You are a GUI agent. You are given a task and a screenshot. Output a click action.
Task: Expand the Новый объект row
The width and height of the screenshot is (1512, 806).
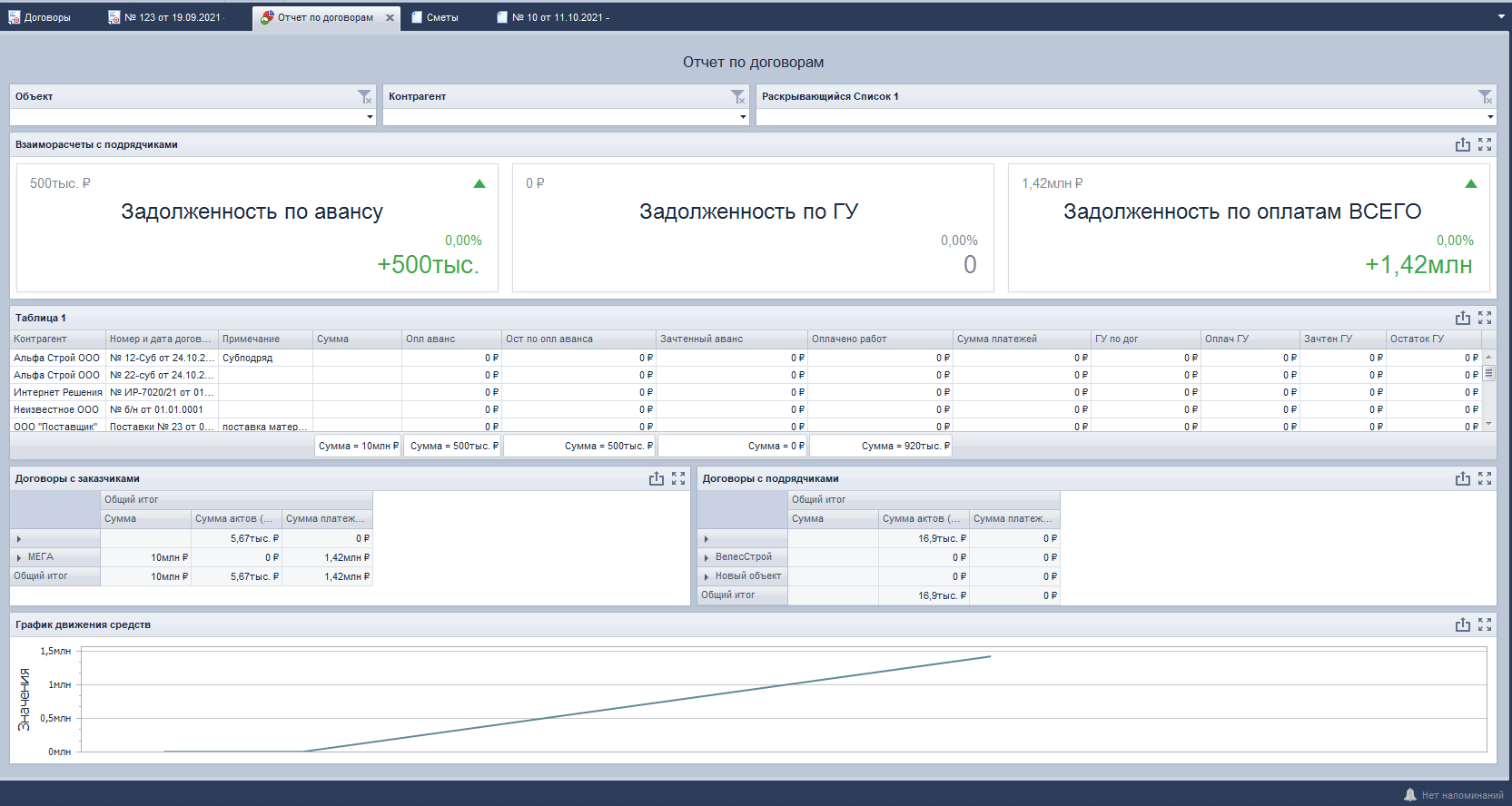(707, 576)
